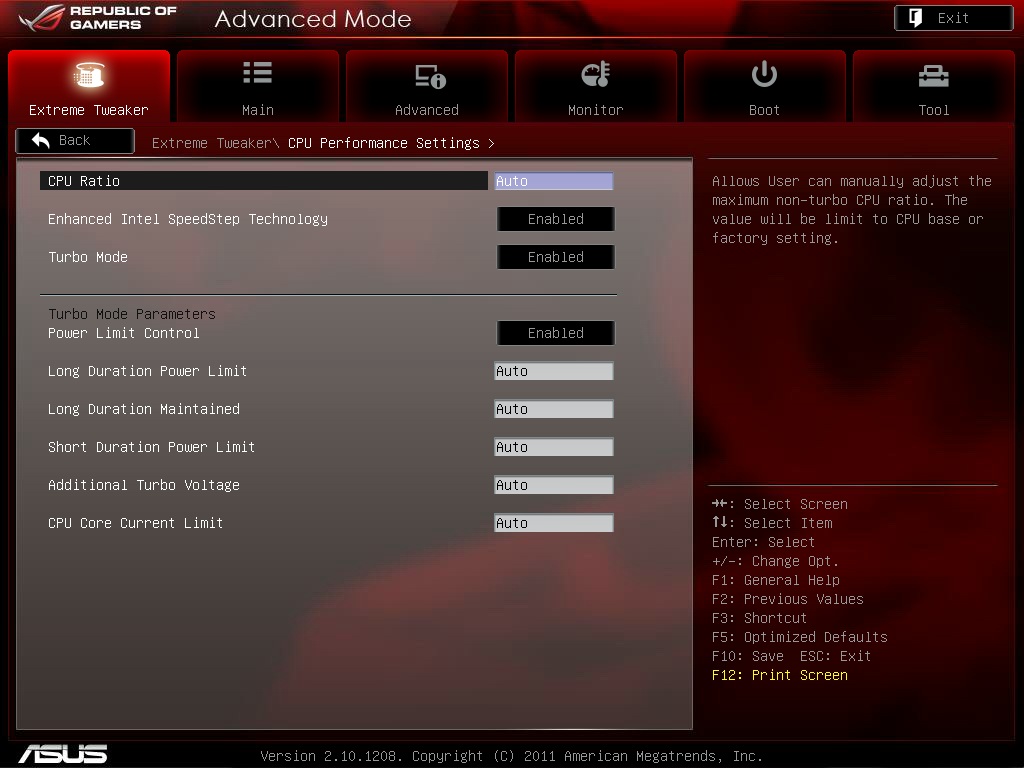Click the F10: Save ESC: Exit hint
Screen dimensions: 1024x768
tap(792, 656)
